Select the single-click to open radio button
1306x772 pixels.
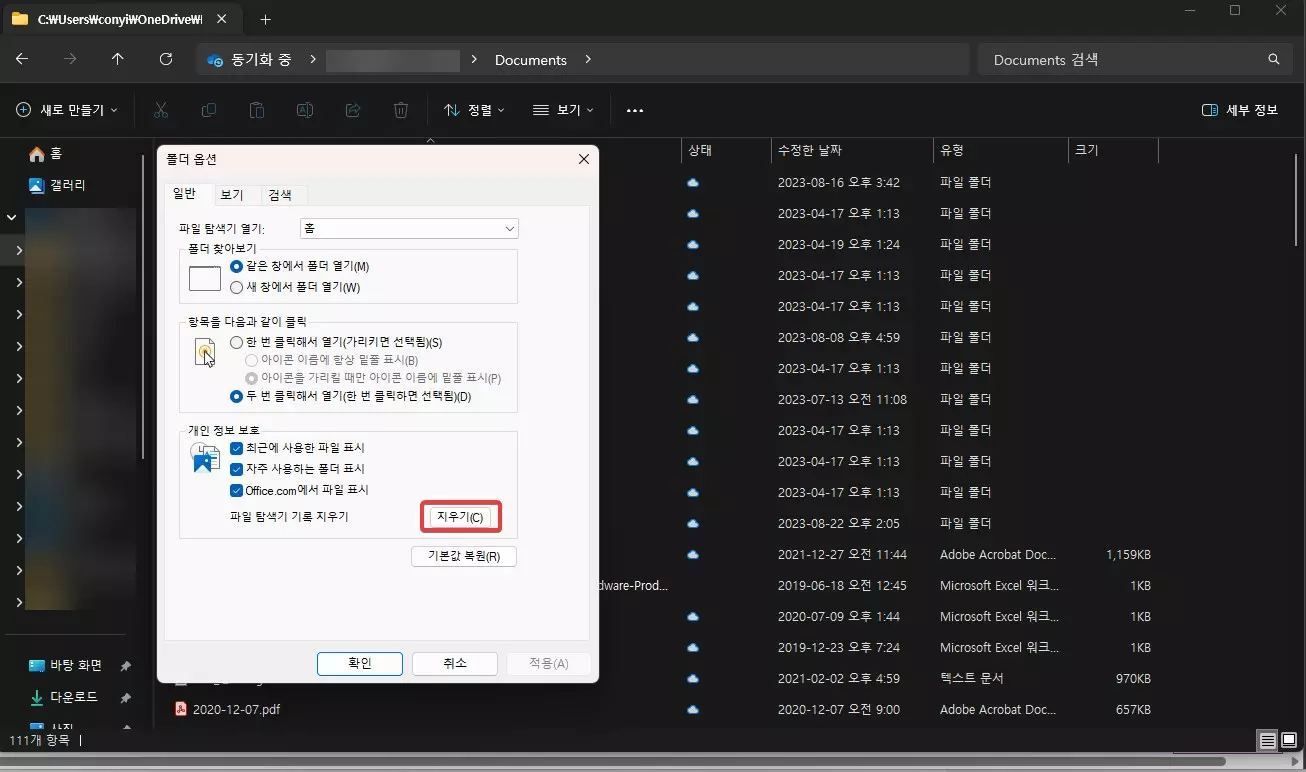pyautogui.click(x=236, y=341)
